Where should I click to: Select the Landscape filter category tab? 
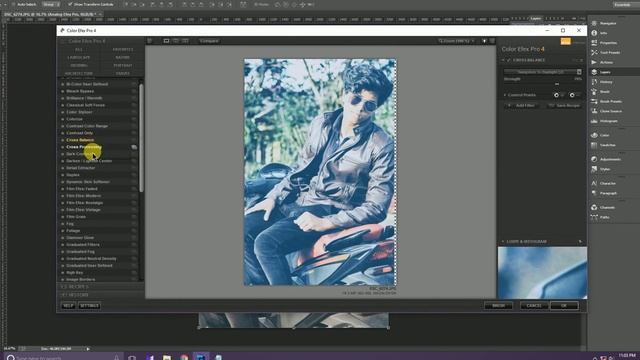(x=78, y=58)
